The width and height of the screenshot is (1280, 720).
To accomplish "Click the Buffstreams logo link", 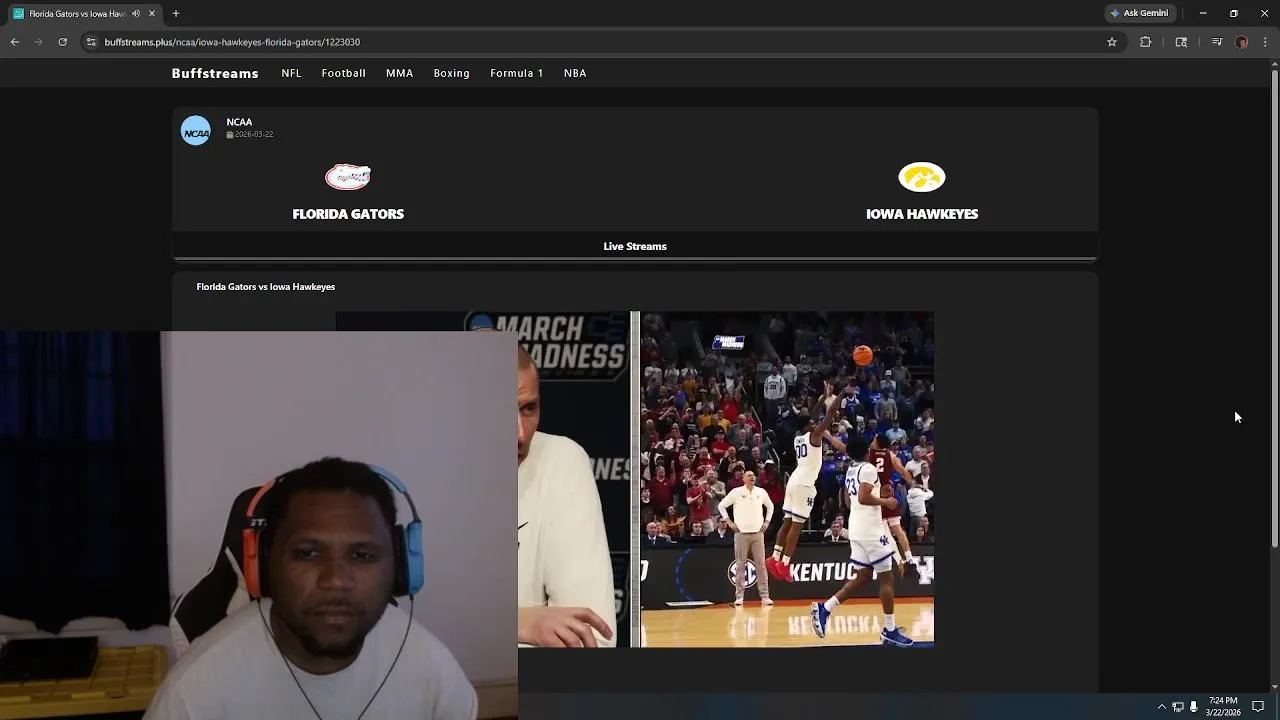I will [x=215, y=73].
